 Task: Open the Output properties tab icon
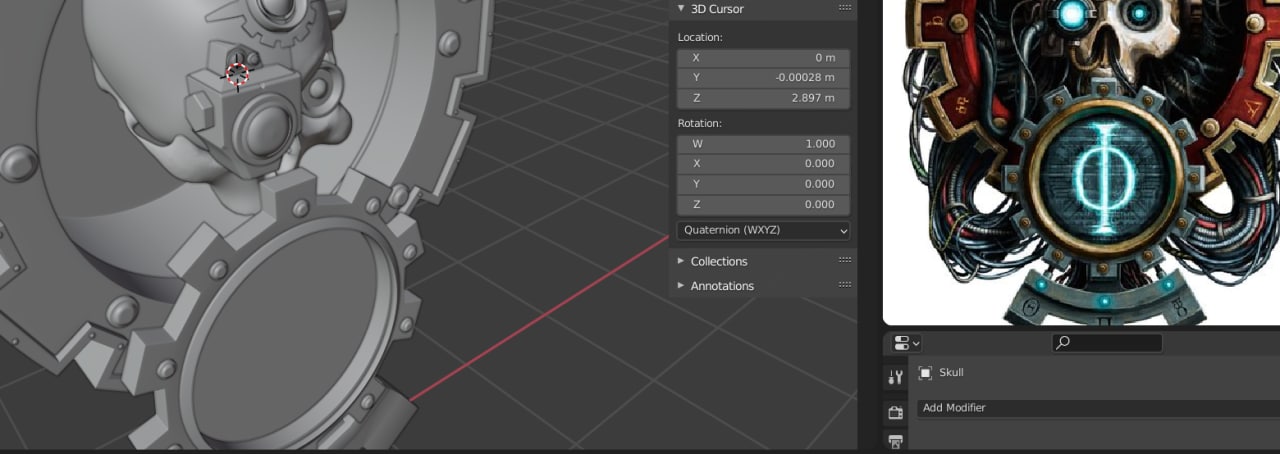[895, 441]
